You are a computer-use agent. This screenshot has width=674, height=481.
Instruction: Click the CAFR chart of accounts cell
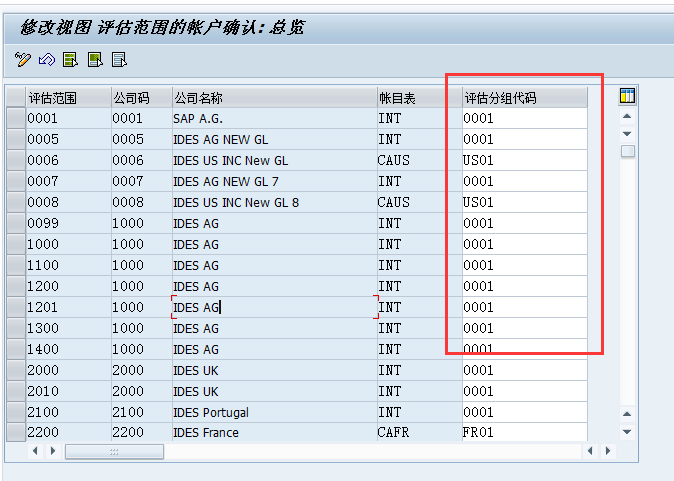pyautogui.click(x=419, y=432)
